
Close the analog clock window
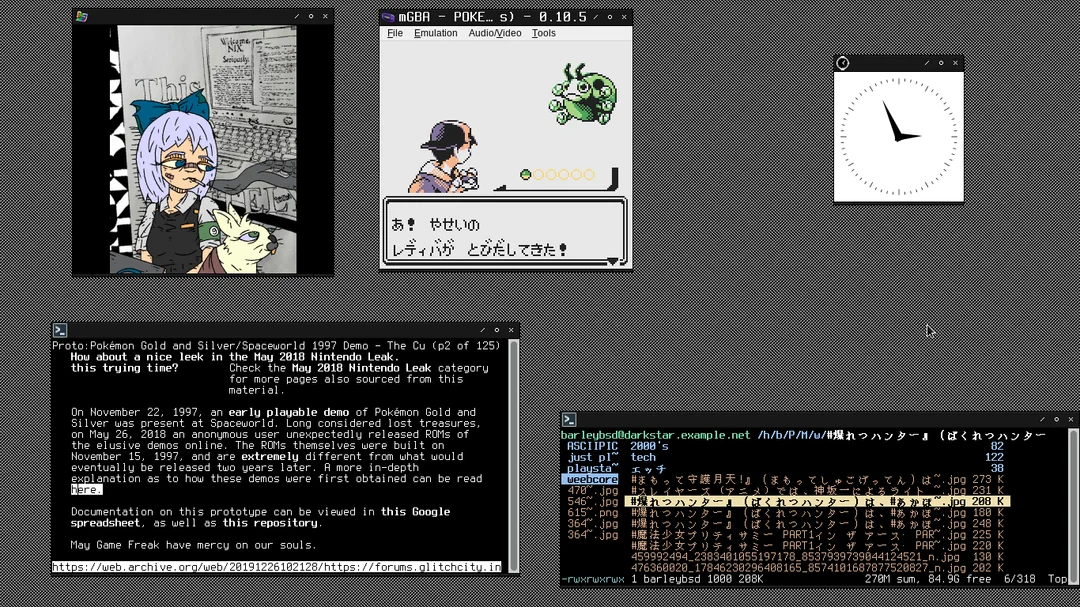click(955, 63)
